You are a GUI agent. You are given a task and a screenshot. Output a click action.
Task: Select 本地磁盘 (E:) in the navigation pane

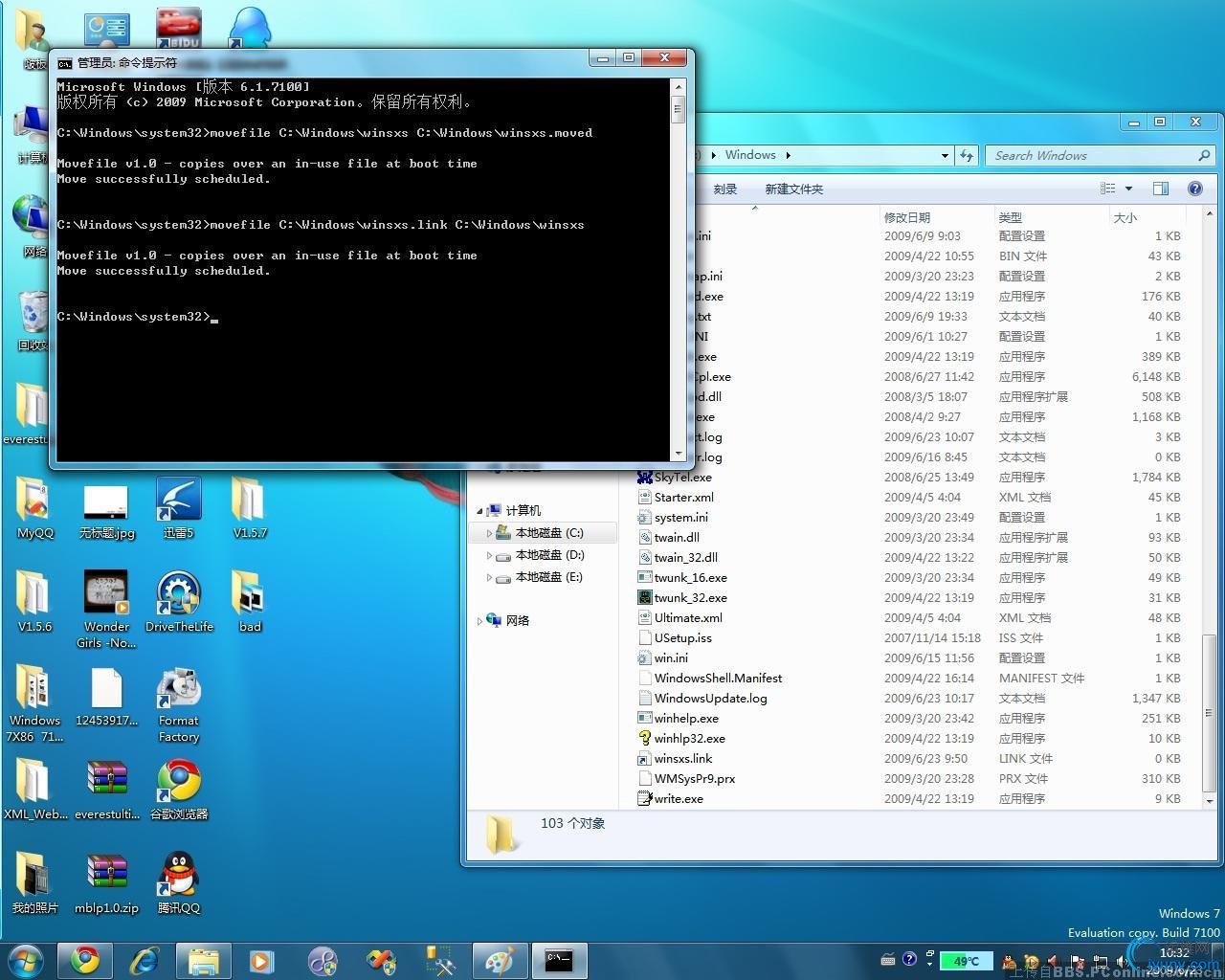tap(549, 577)
